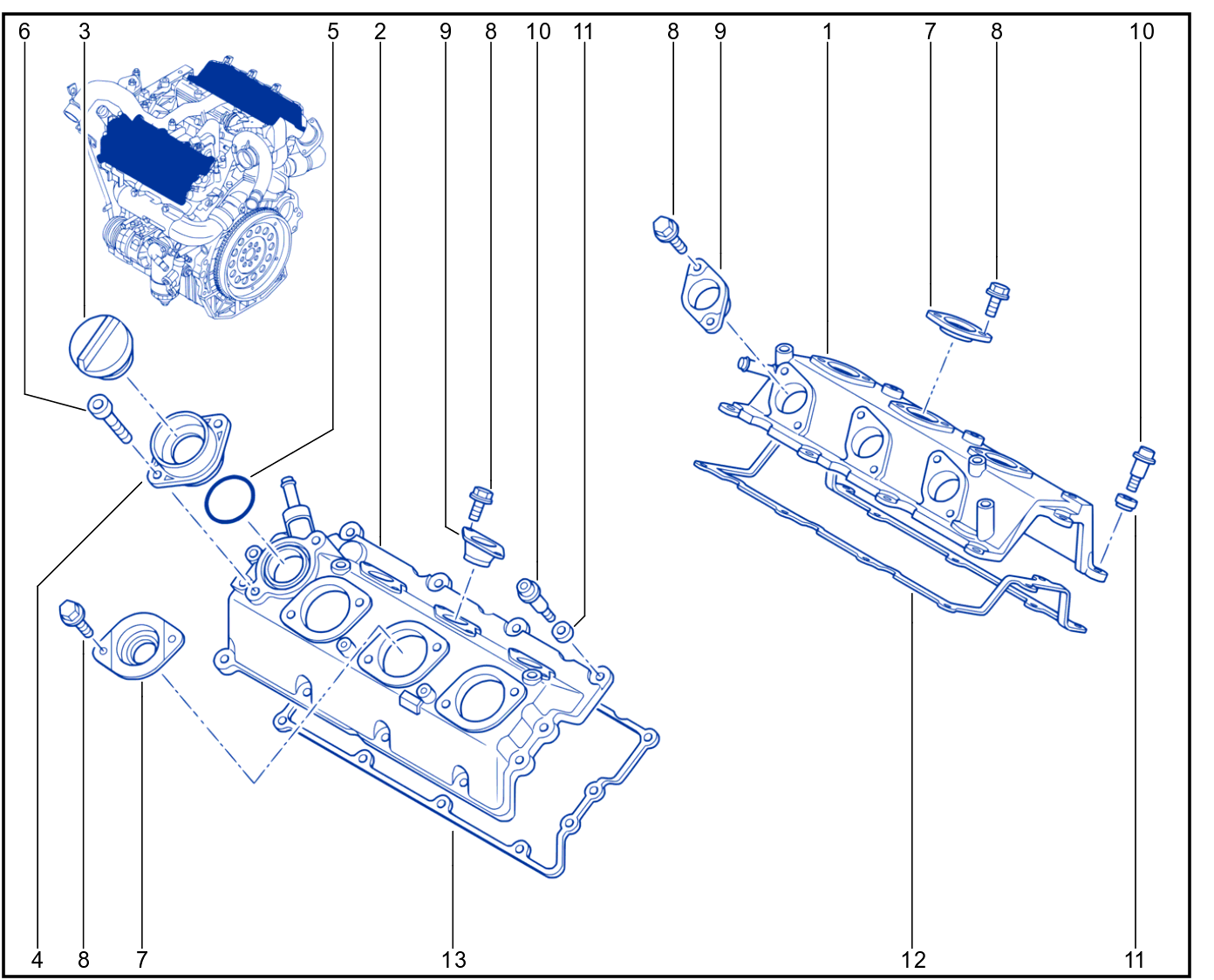Select the oval flange bracket on right cover
The height and width of the screenshot is (980, 1214).
704,295
